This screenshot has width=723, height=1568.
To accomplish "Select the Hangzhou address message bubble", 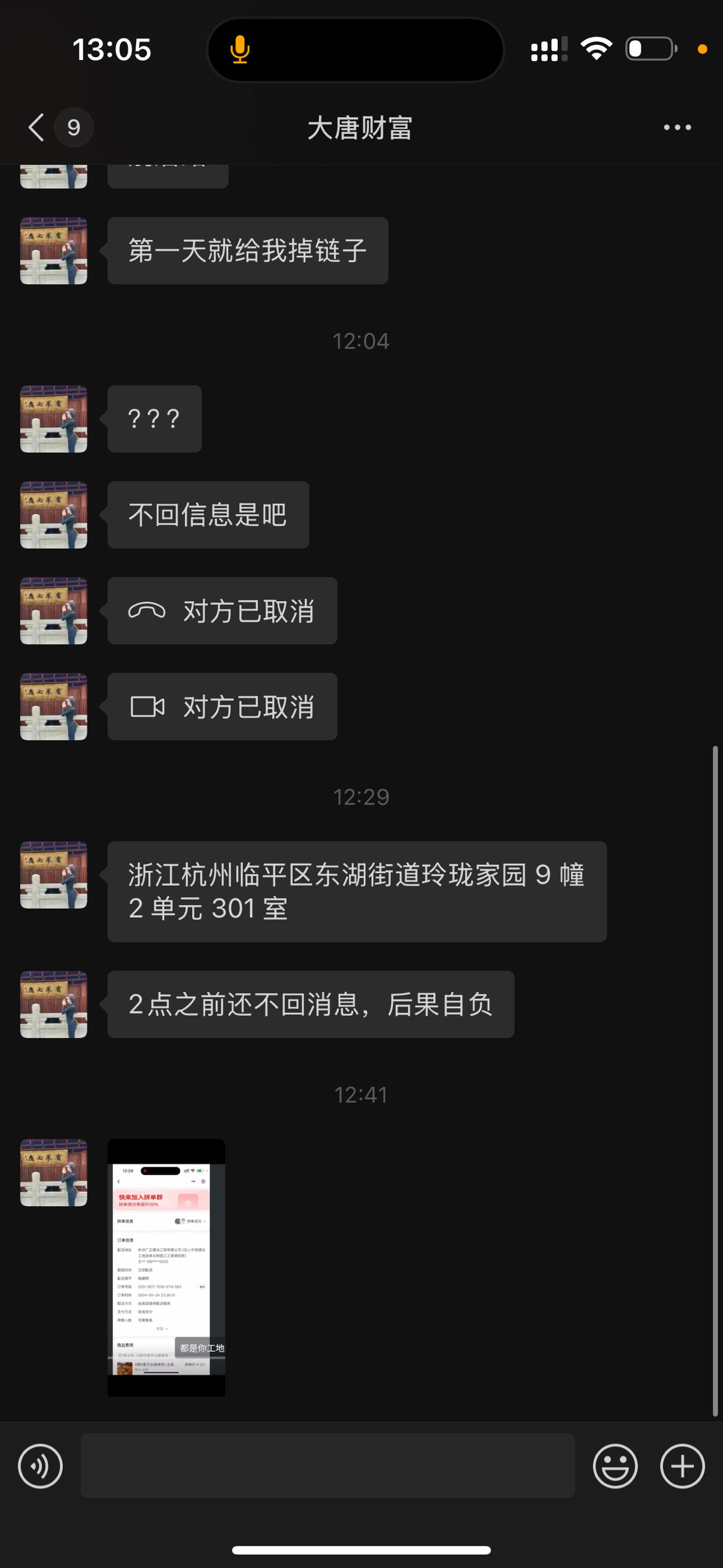I will point(357,892).
